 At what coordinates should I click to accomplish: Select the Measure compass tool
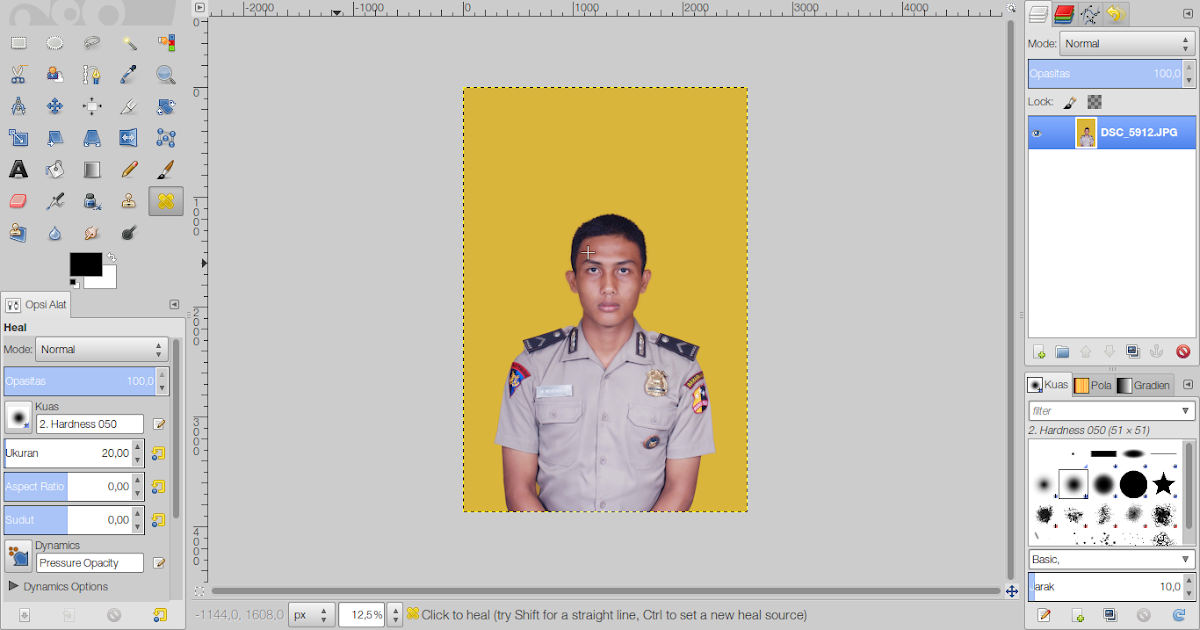coord(18,106)
